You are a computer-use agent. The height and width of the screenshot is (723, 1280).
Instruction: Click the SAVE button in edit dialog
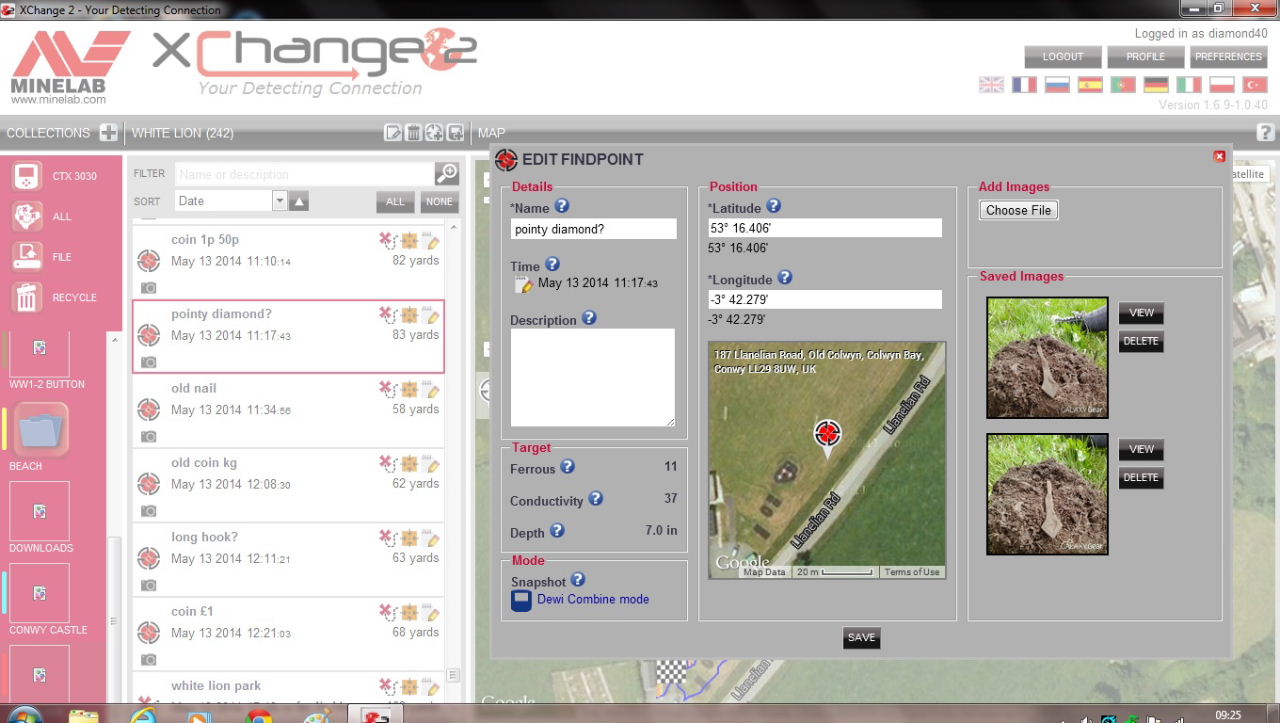[x=861, y=637]
